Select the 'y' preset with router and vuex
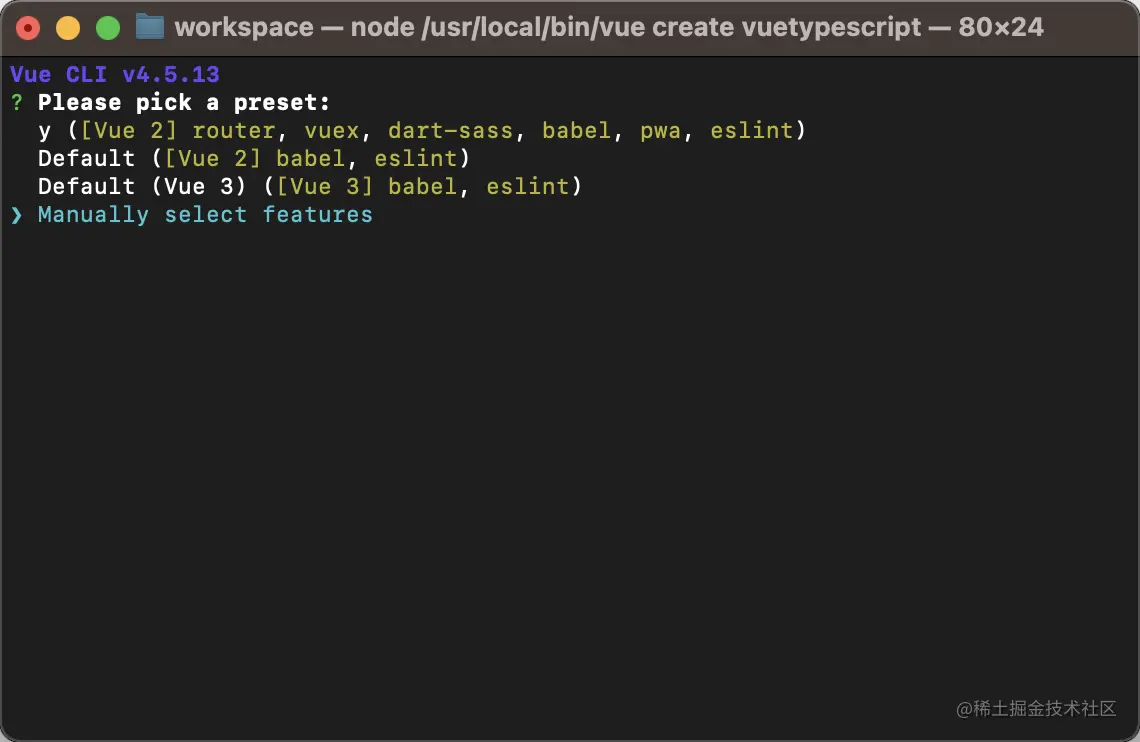Screen dimensions: 1140x742 coord(422,131)
